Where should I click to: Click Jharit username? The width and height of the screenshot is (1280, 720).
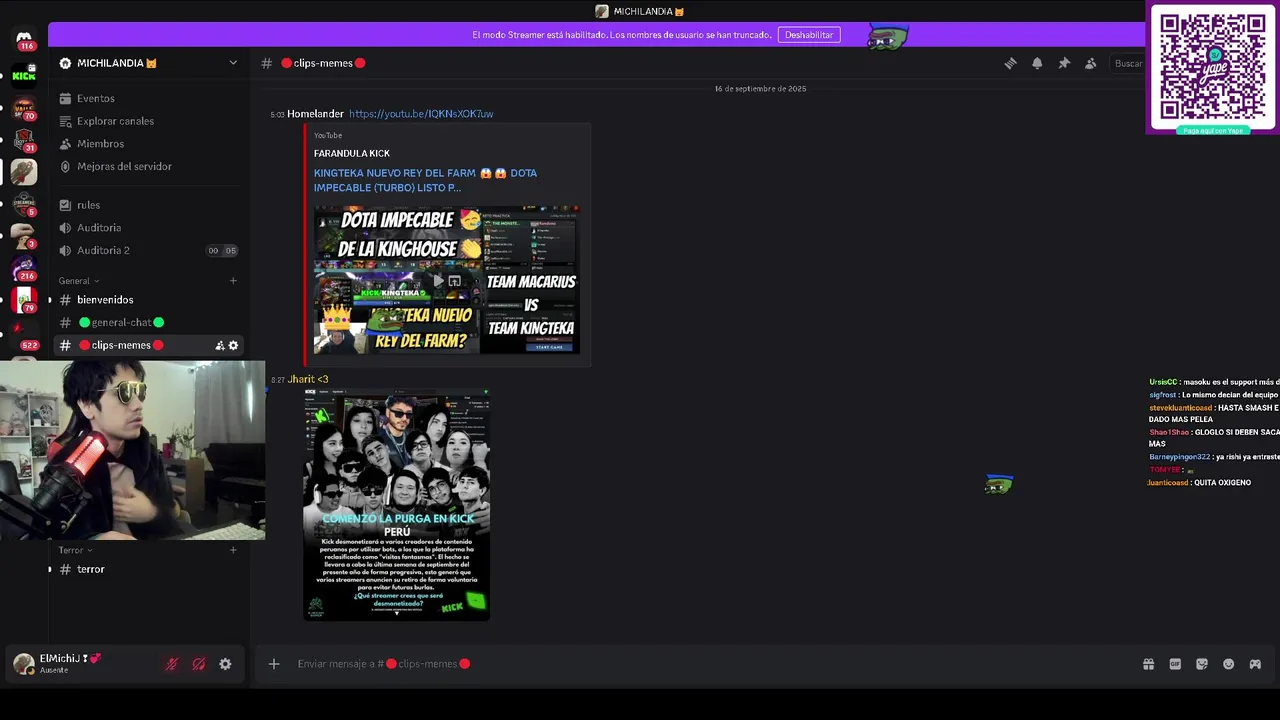(x=308, y=379)
